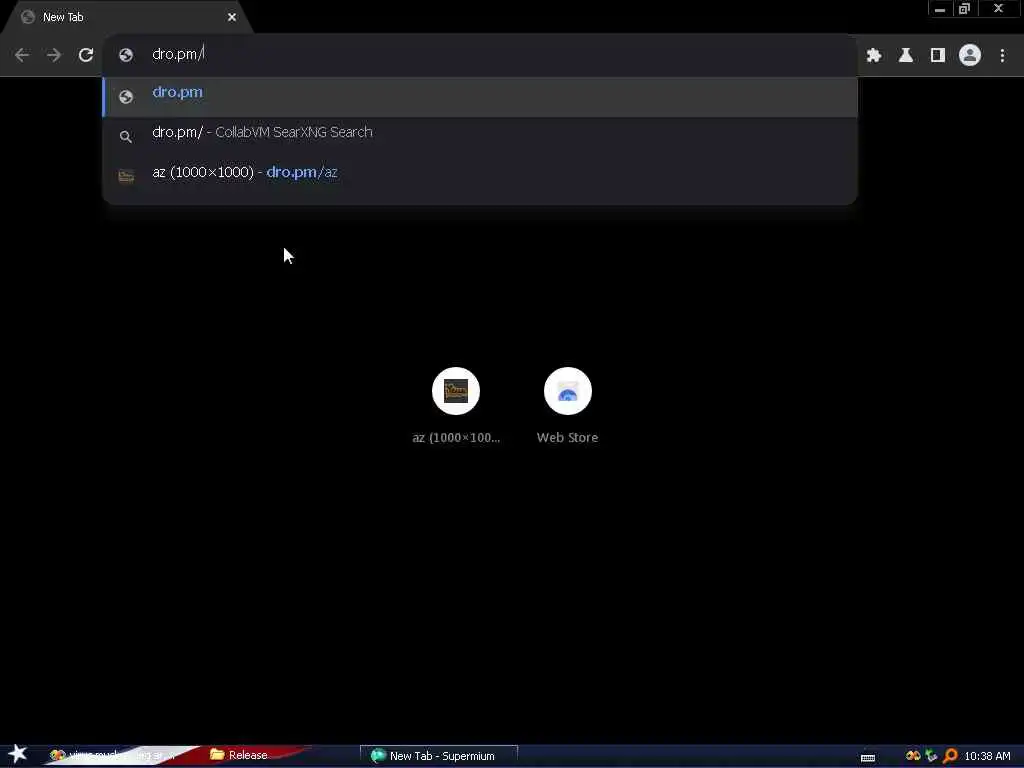Open the Web Store shortcut
1024x768 pixels.
[568, 406]
